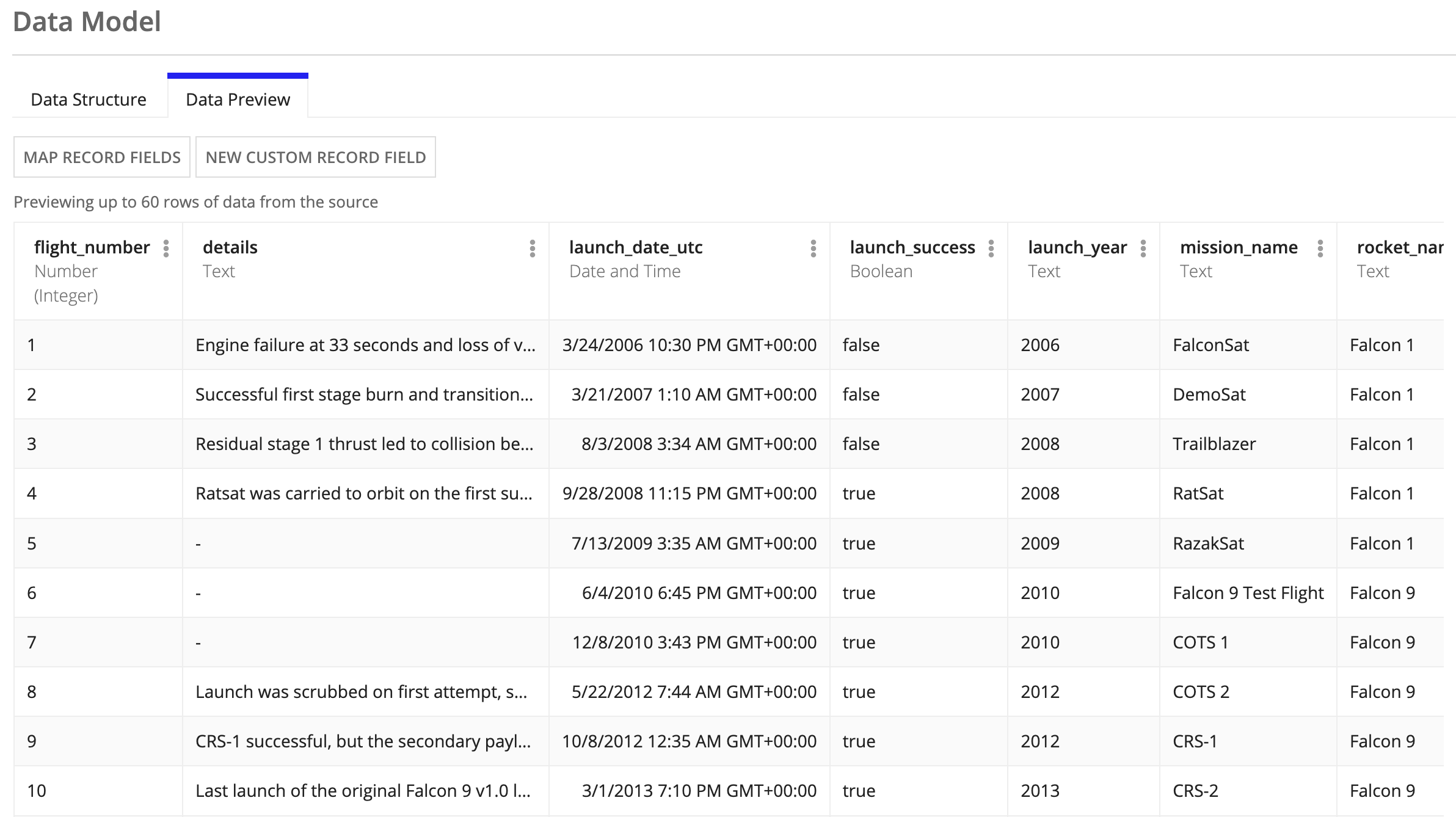Click 'Launch was scrubbed on first attempt' cell
Viewport: 1456px width, 817px height.
click(366, 692)
